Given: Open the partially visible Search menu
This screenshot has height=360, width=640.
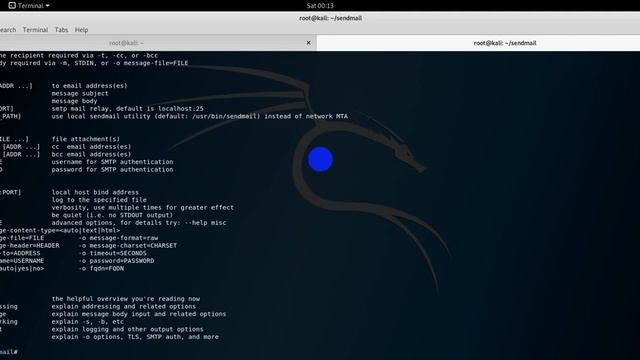Looking at the screenshot, I should [x=8, y=30].
